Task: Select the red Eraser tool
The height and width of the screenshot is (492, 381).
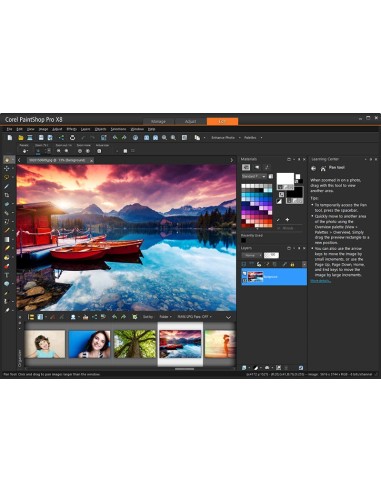Action: click(x=7, y=266)
